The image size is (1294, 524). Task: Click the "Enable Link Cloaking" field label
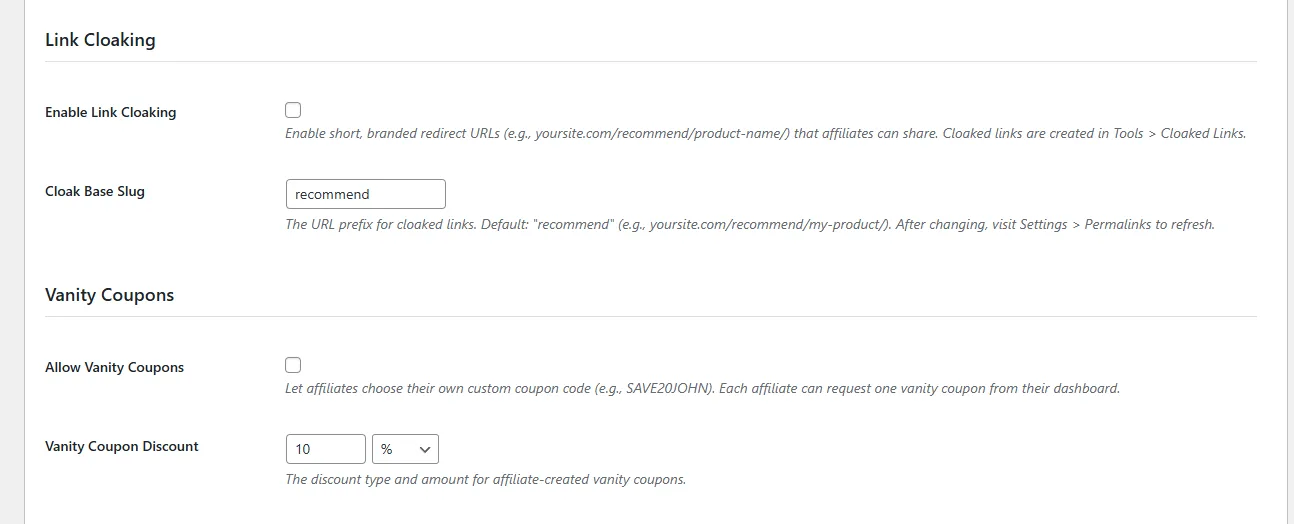click(110, 112)
